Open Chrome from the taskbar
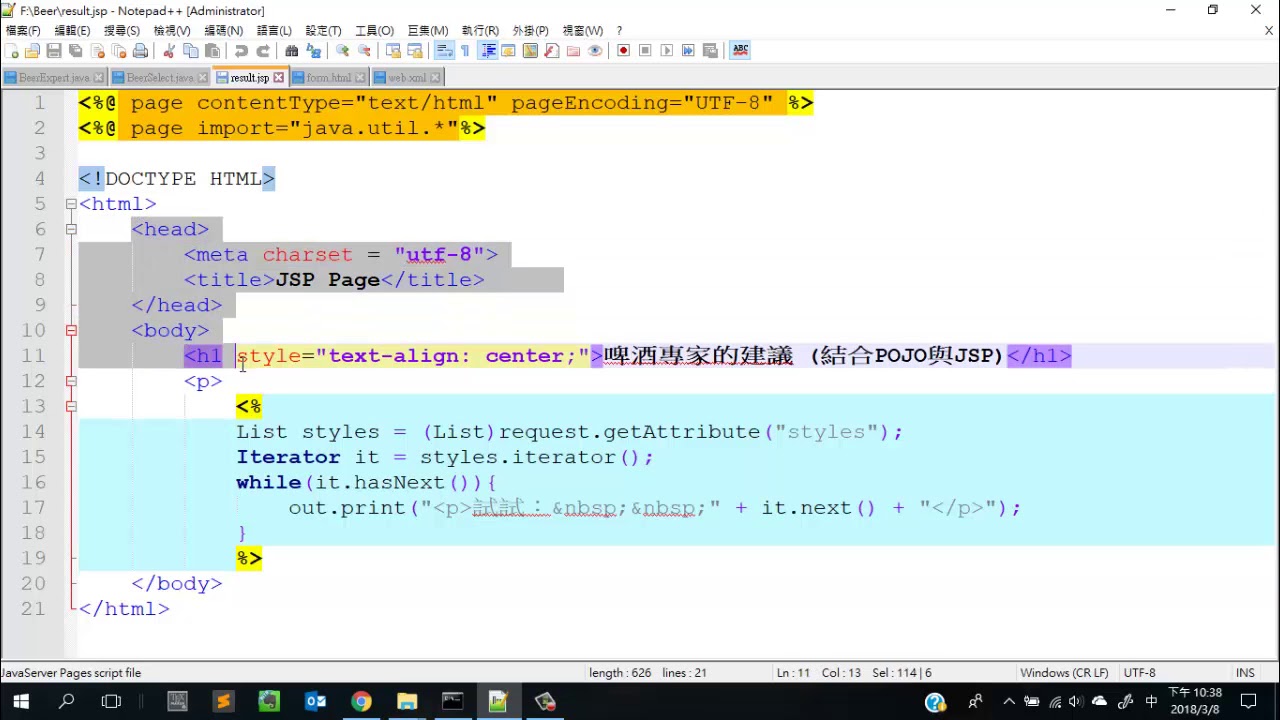This screenshot has width=1280, height=720. tap(361, 701)
